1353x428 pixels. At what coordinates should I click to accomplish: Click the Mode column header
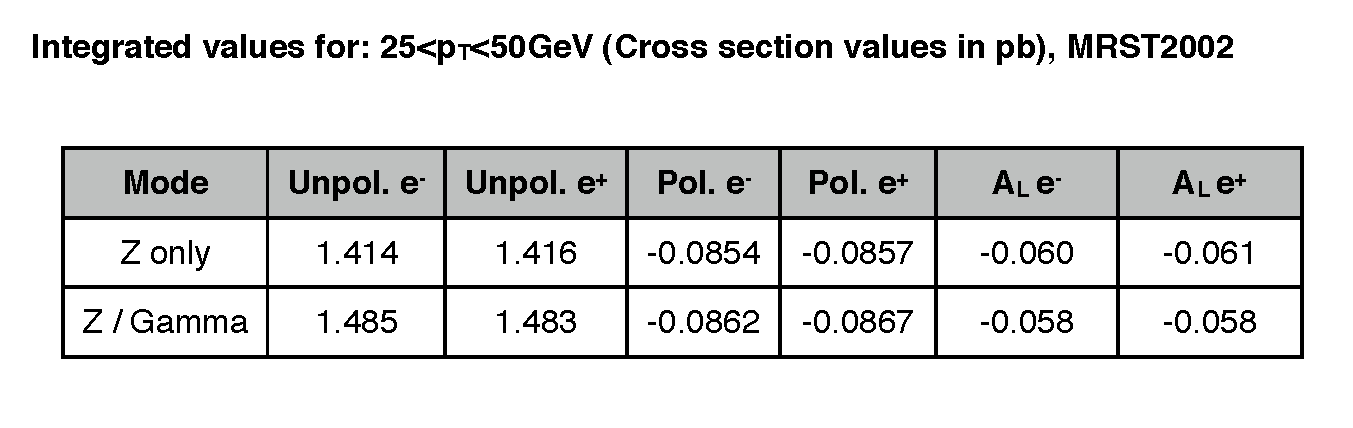click(x=165, y=183)
